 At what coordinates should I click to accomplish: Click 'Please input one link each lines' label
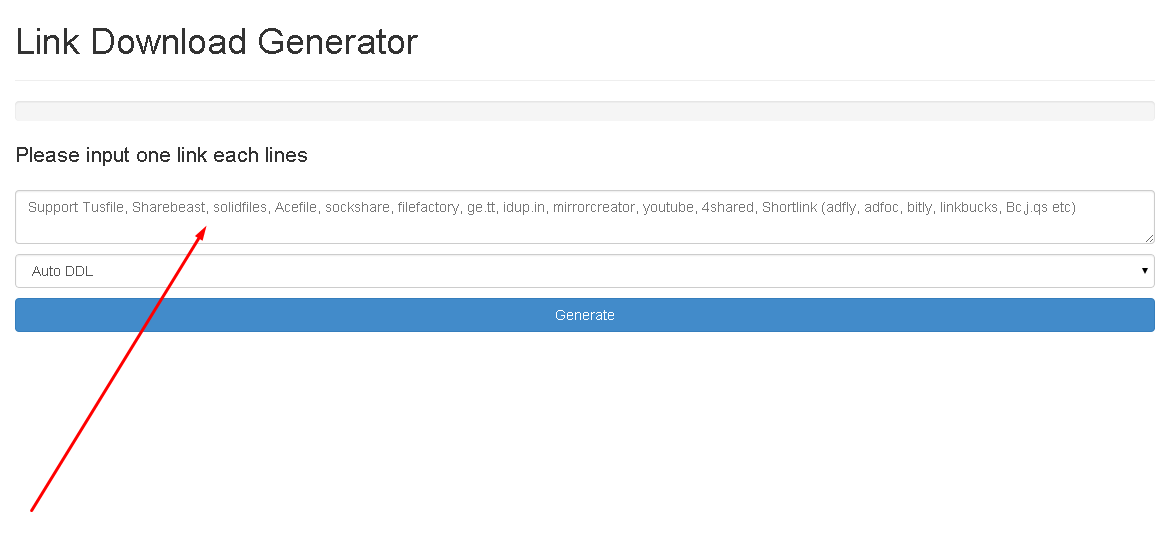[x=162, y=156]
